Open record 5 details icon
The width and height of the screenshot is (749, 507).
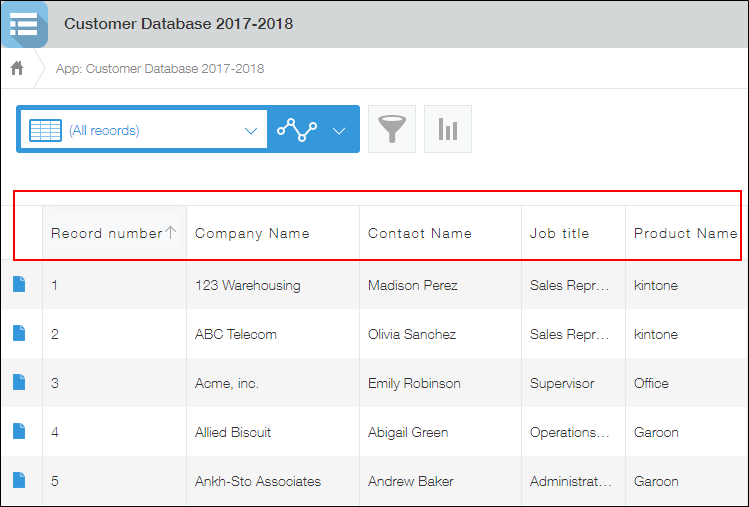(x=19, y=481)
